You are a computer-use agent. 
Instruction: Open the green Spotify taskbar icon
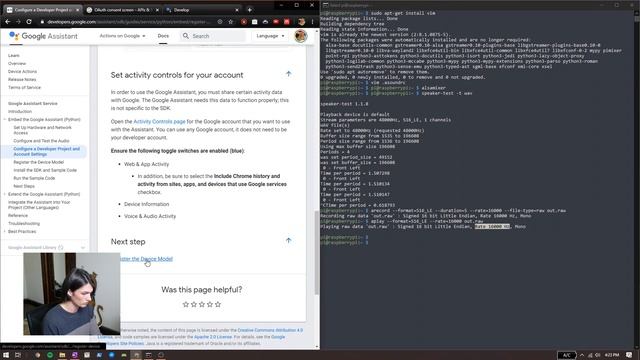50,355
